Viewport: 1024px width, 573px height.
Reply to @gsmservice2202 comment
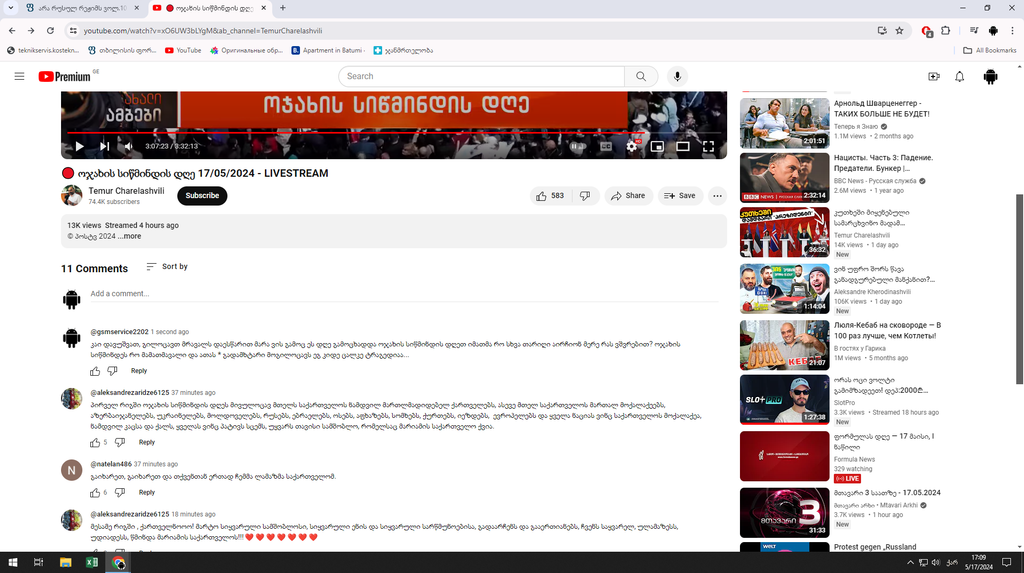coord(139,370)
